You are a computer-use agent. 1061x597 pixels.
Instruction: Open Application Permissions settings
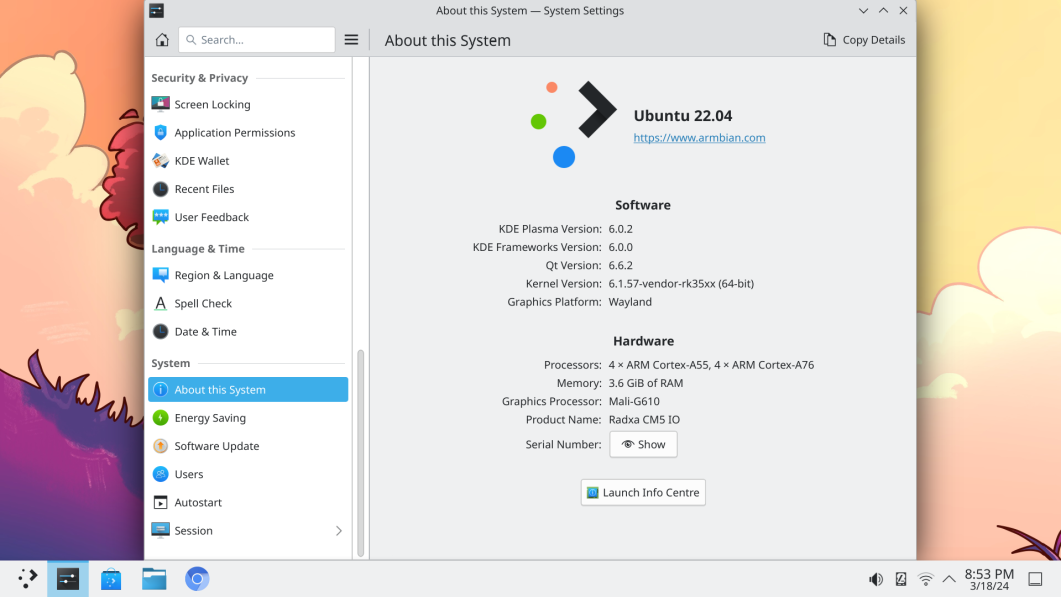pos(248,133)
